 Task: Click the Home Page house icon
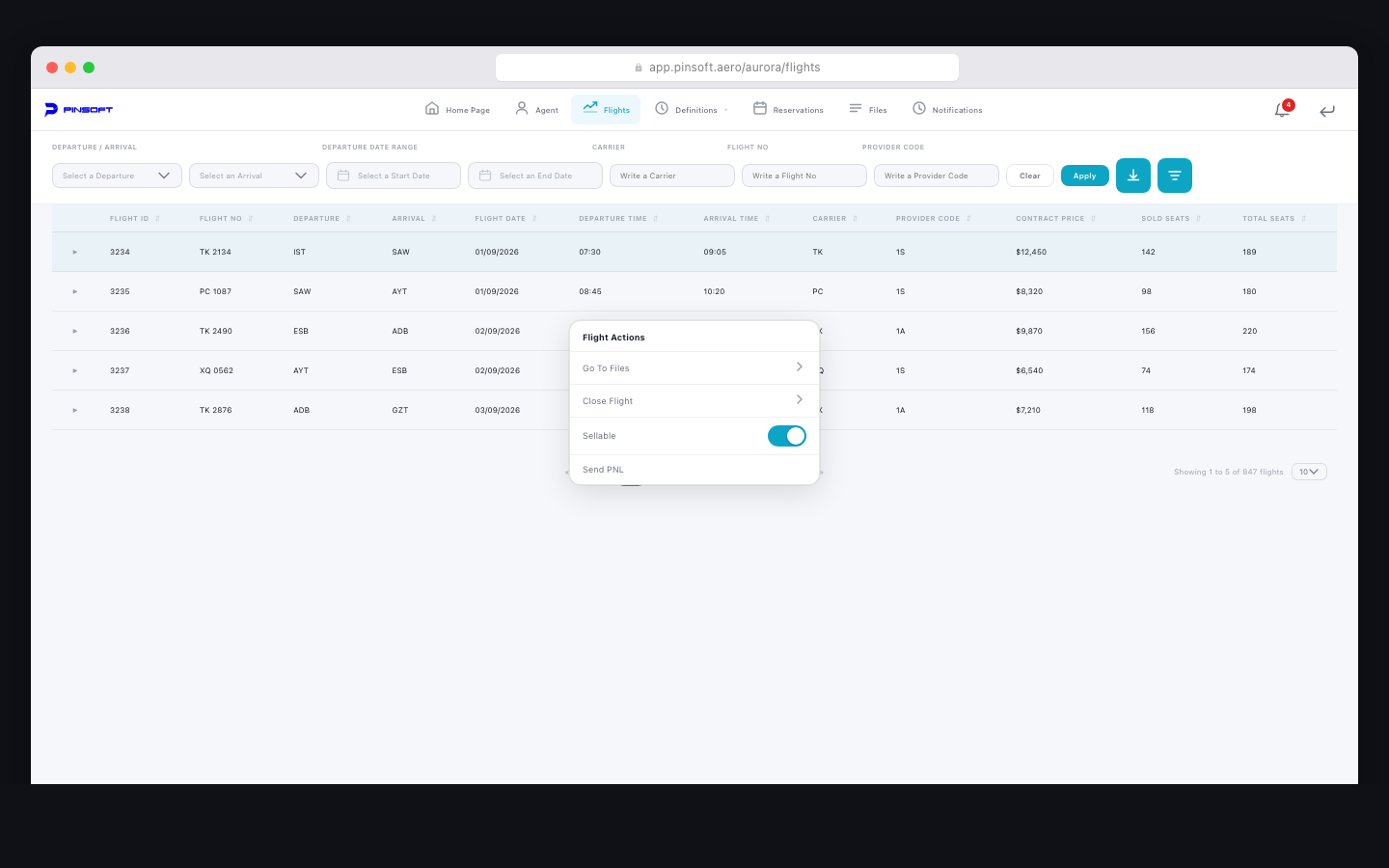(x=432, y=109)
